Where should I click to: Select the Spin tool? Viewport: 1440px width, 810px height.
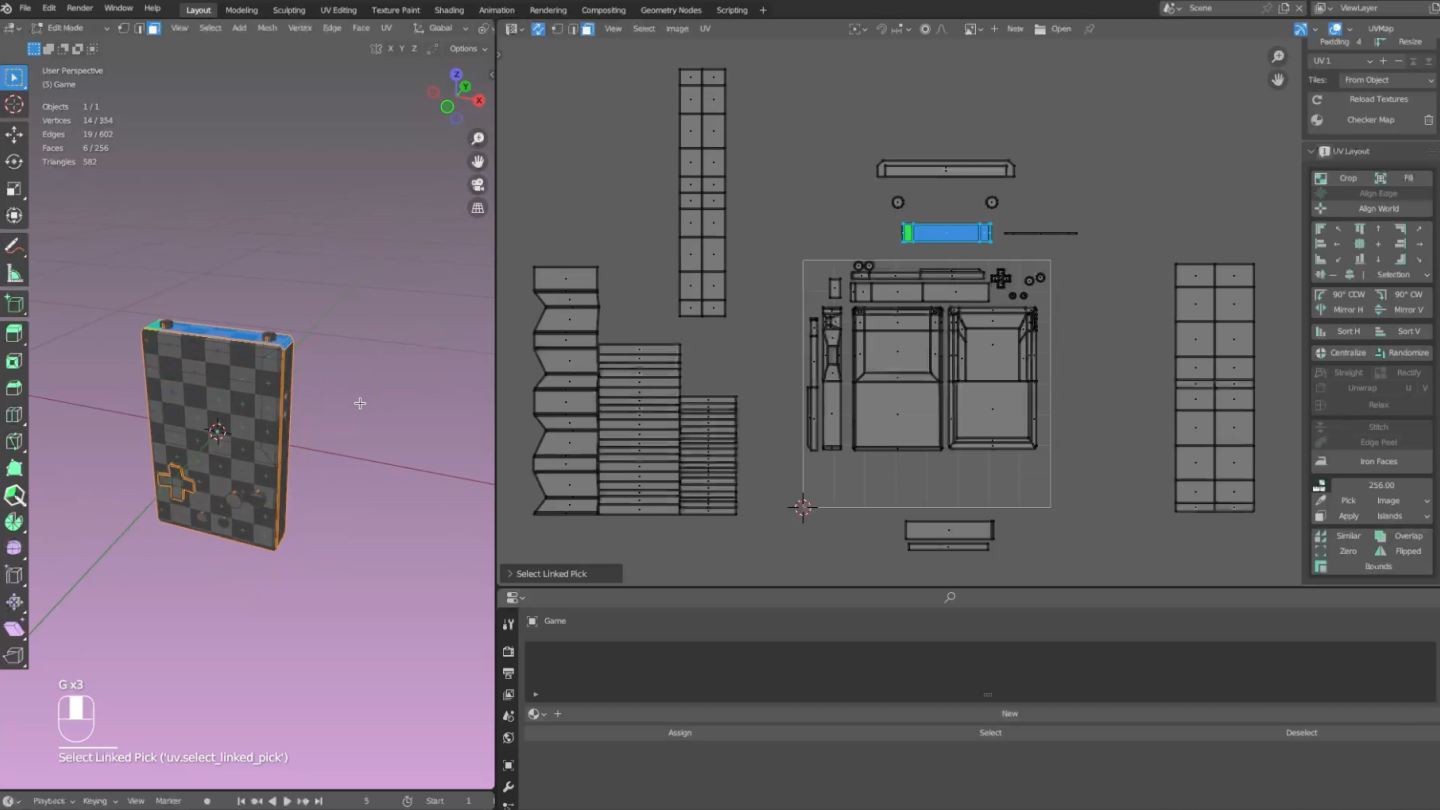[14, 521]
